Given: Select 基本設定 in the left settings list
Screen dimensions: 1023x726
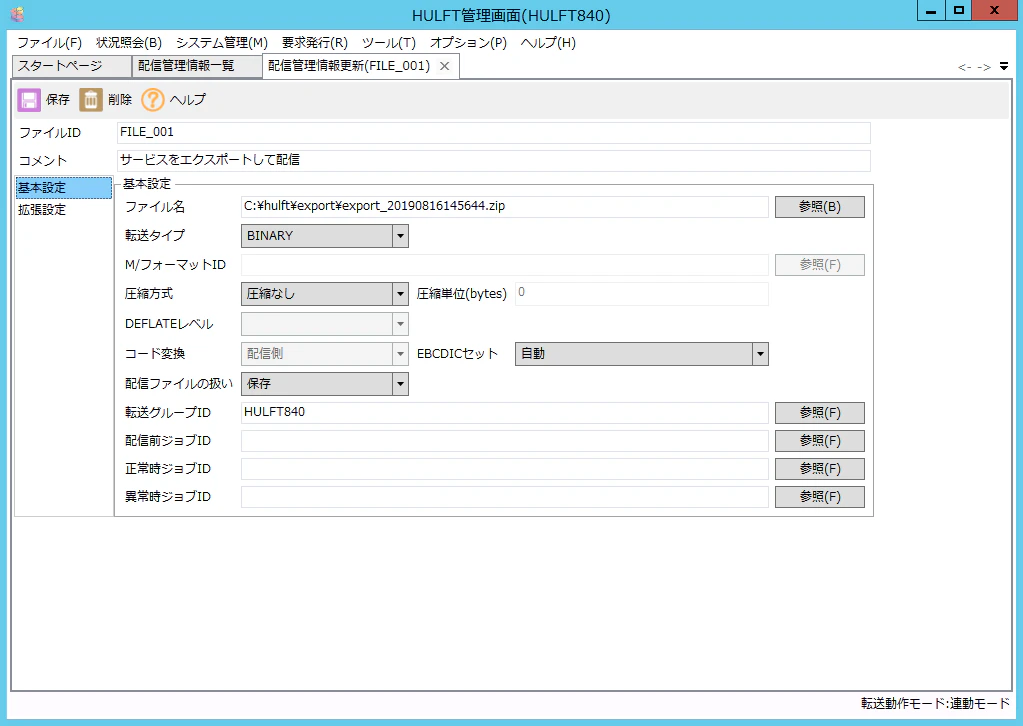Looking at the screenshot, I should pos(63,188).
